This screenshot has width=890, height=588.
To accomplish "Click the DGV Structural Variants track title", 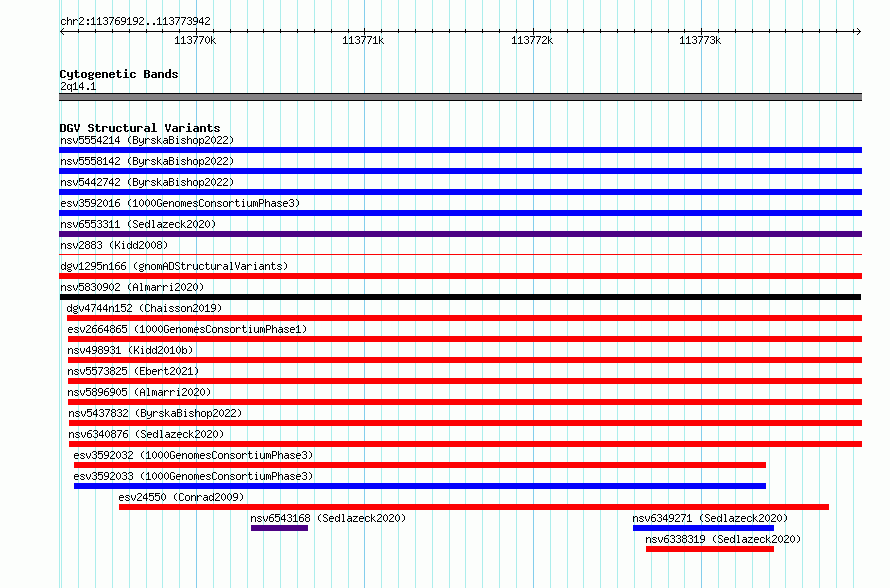I will point(140,128).
